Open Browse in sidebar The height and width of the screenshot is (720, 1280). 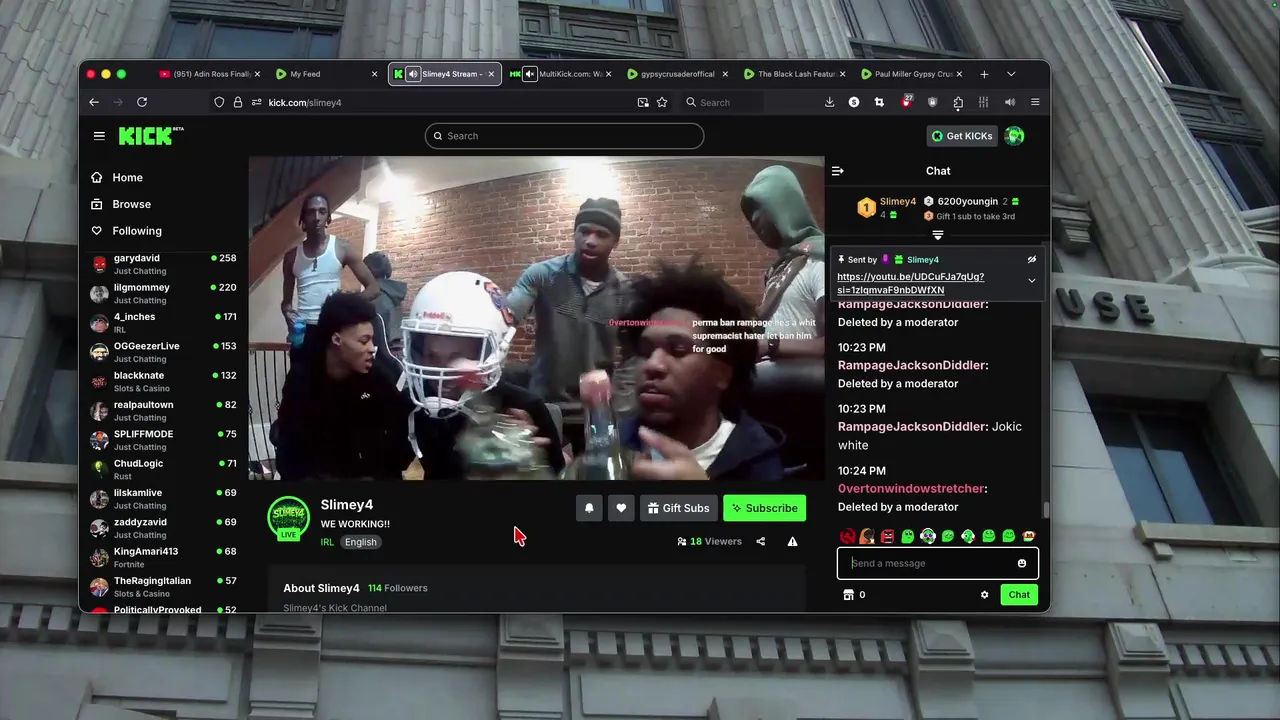(x=121, y=204)
